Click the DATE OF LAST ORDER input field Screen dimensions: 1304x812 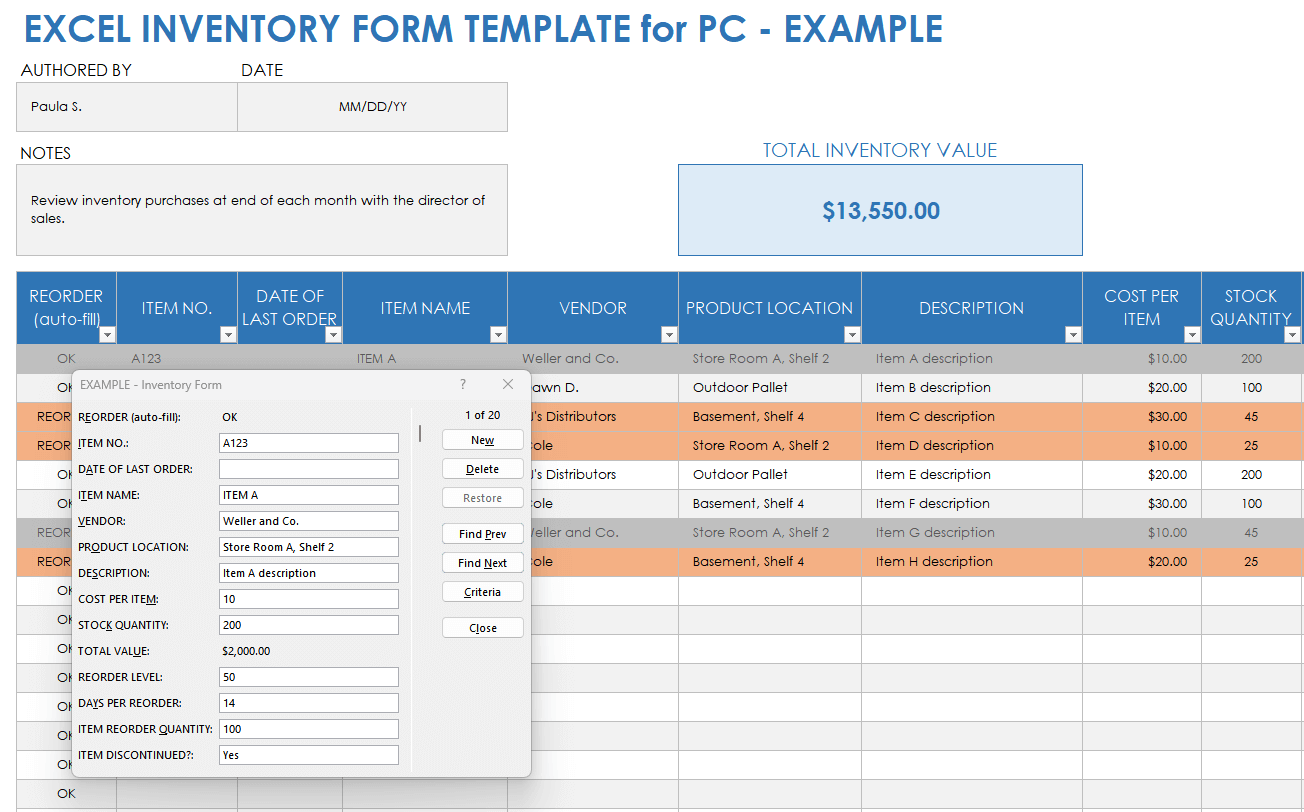coord(308,468)
